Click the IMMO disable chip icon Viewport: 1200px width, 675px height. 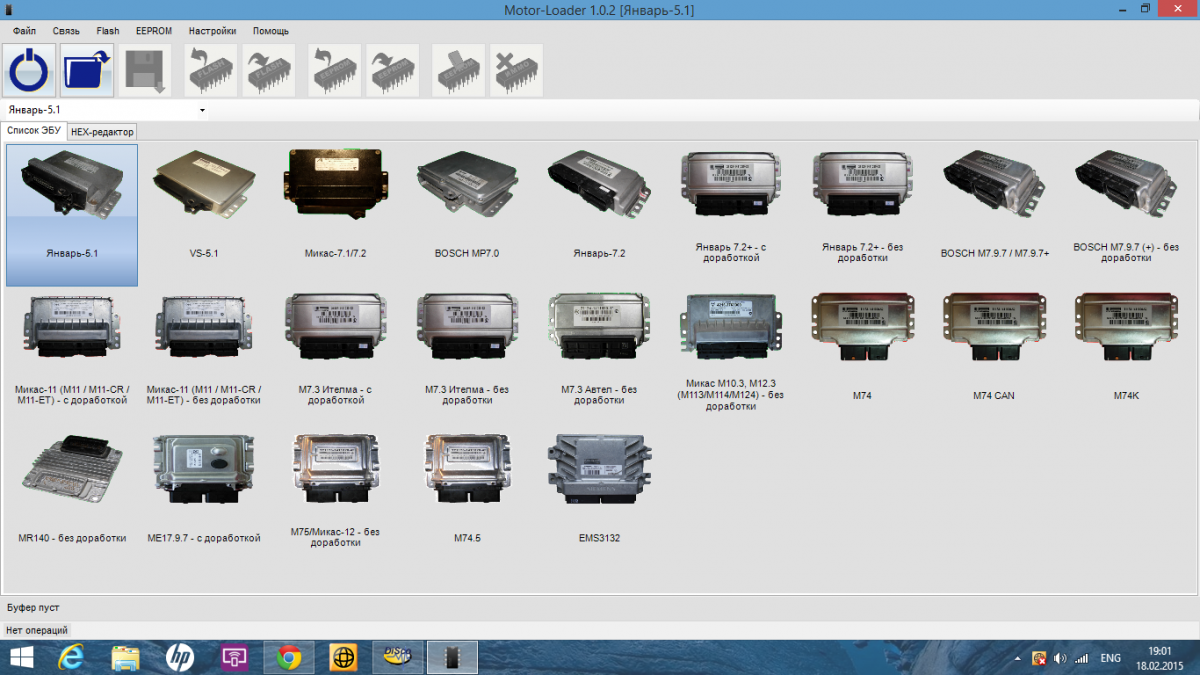click(x=516, y=70)
